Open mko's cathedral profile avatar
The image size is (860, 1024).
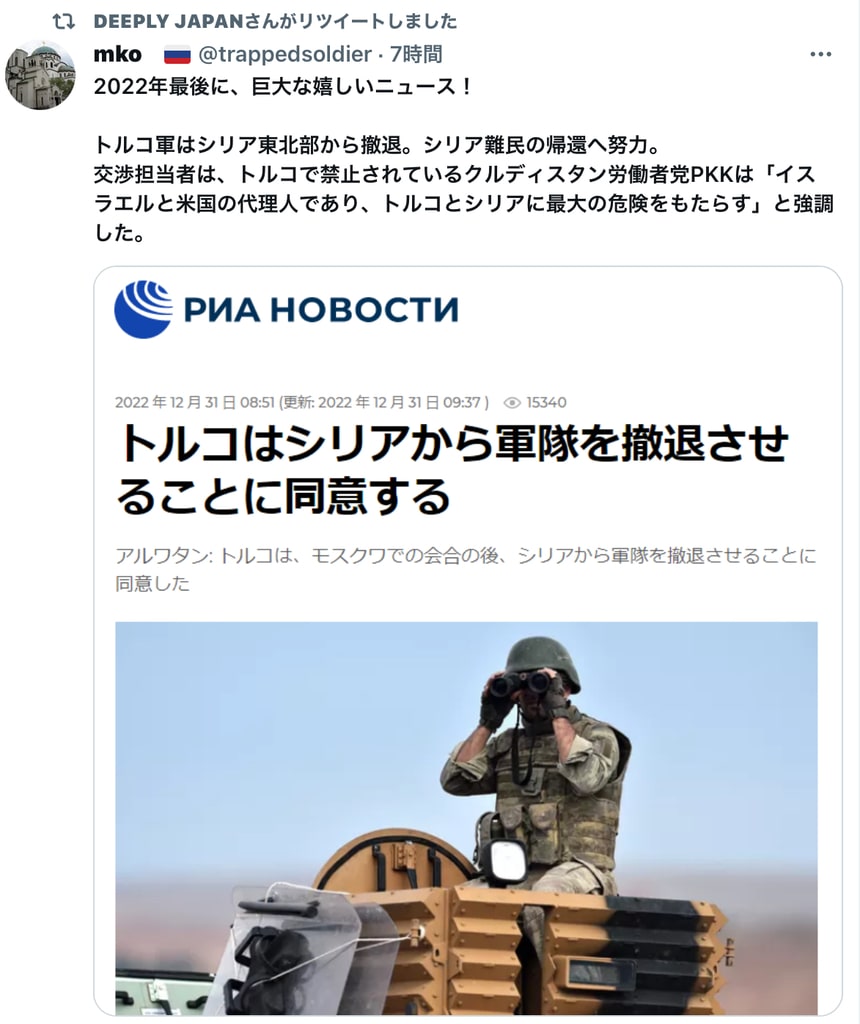pyautogui.click(x=40, y=74)
